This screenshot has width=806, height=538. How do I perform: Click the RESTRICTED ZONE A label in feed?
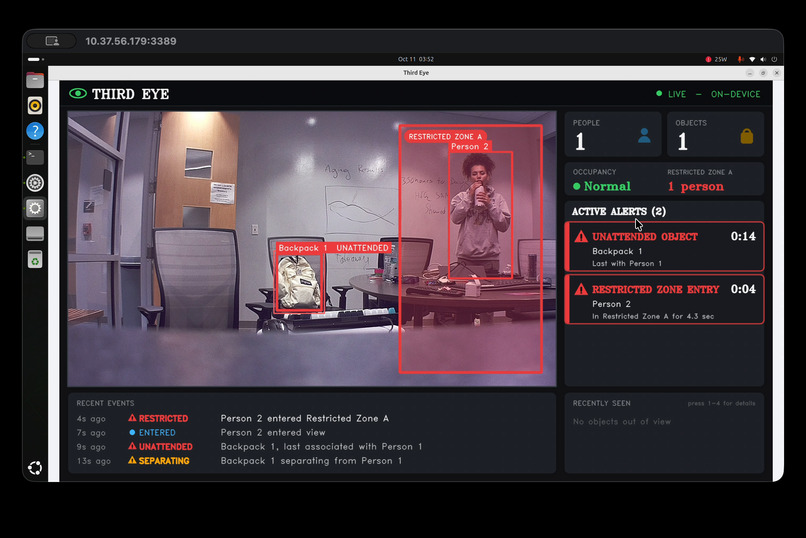445,137
